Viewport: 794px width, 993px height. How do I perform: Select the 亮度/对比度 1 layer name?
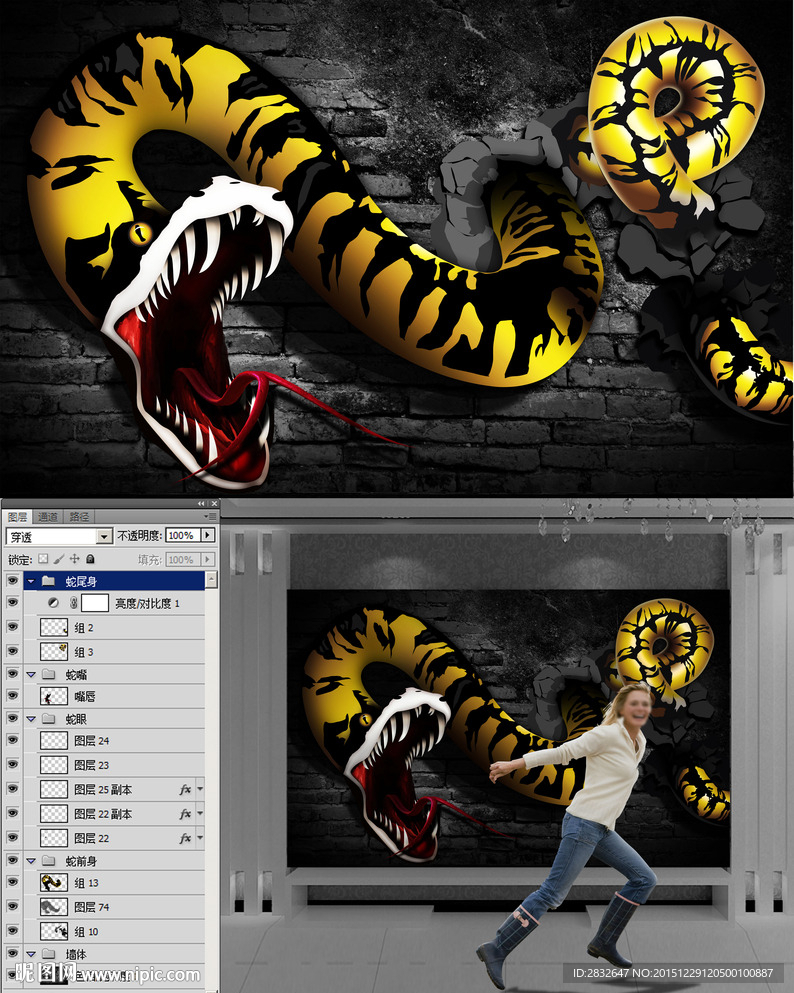click(x=147, y=604)
